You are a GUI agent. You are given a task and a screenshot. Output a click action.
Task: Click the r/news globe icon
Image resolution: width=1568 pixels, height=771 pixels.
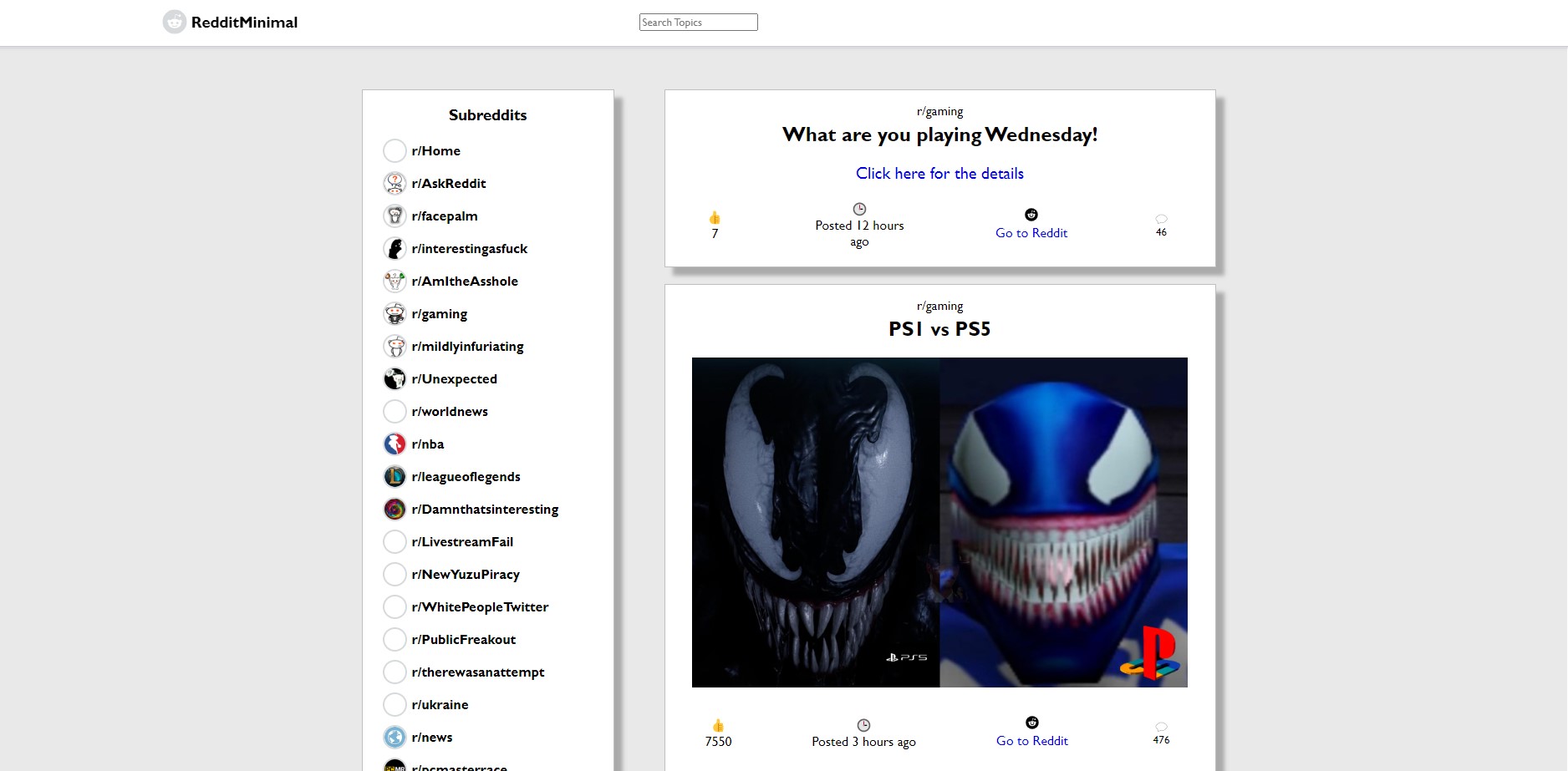[395, 738]
